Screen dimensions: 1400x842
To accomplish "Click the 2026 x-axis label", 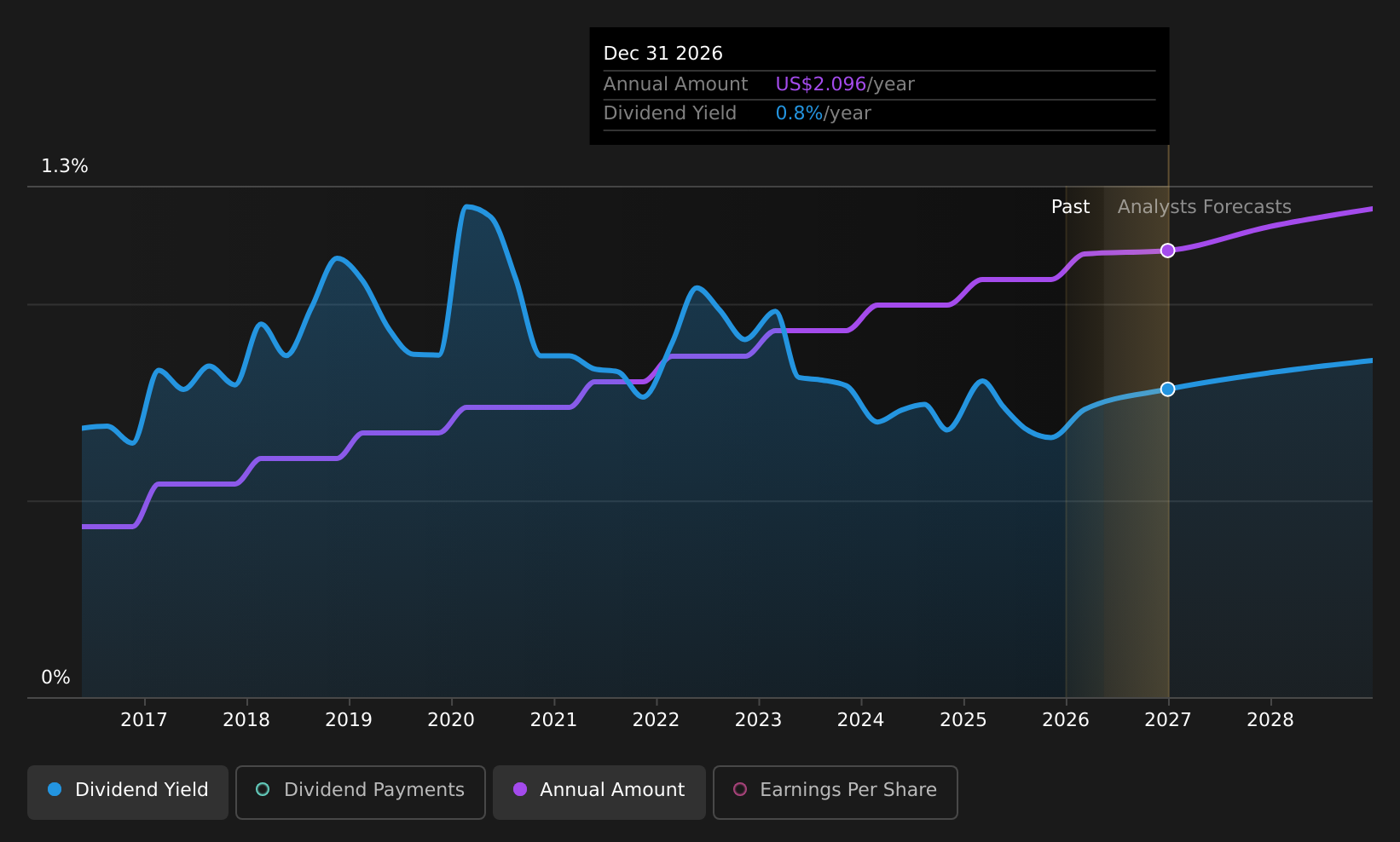I will [1066, 720].
